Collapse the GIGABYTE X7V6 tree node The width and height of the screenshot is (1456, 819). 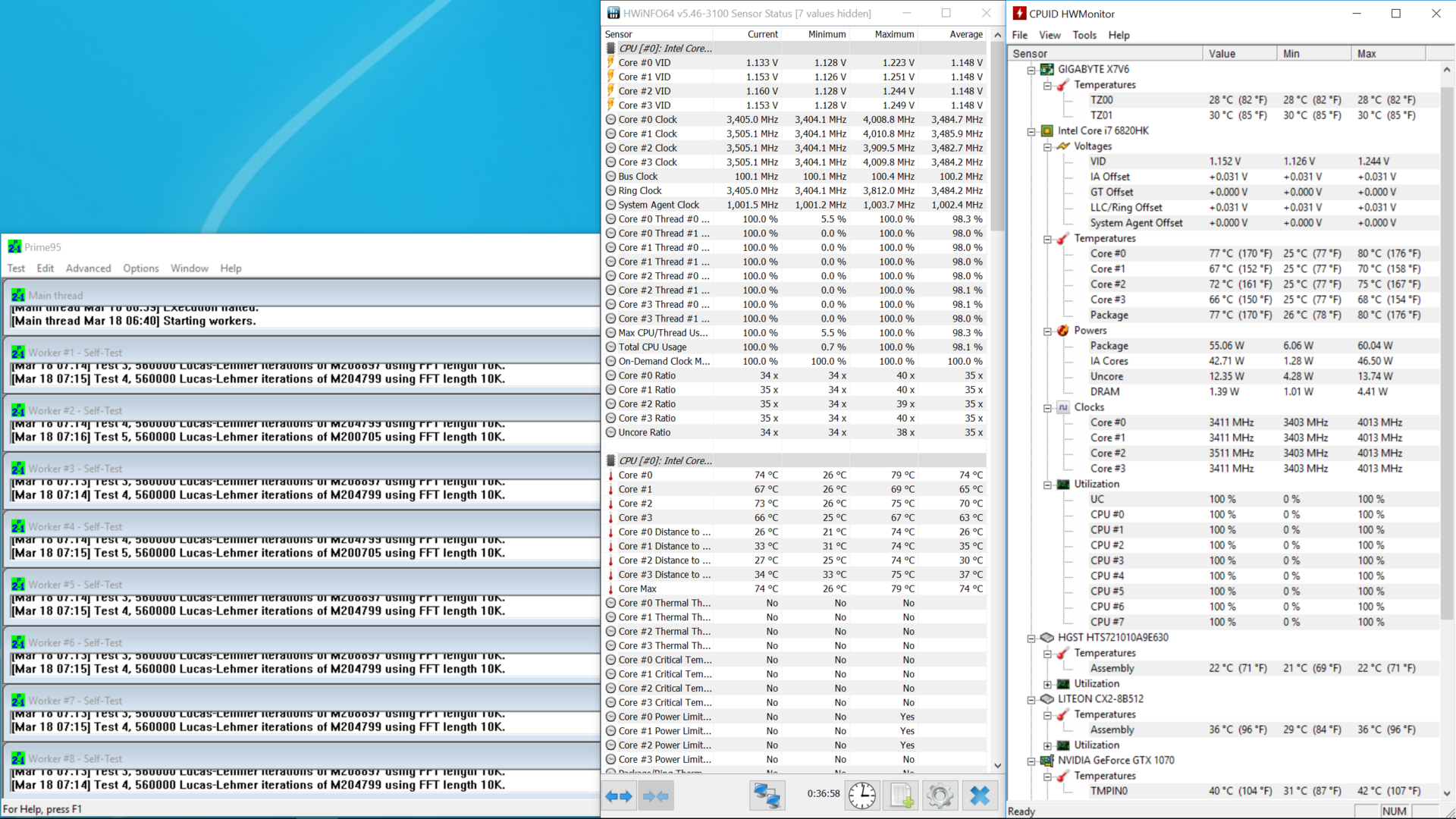(1031, 70)
